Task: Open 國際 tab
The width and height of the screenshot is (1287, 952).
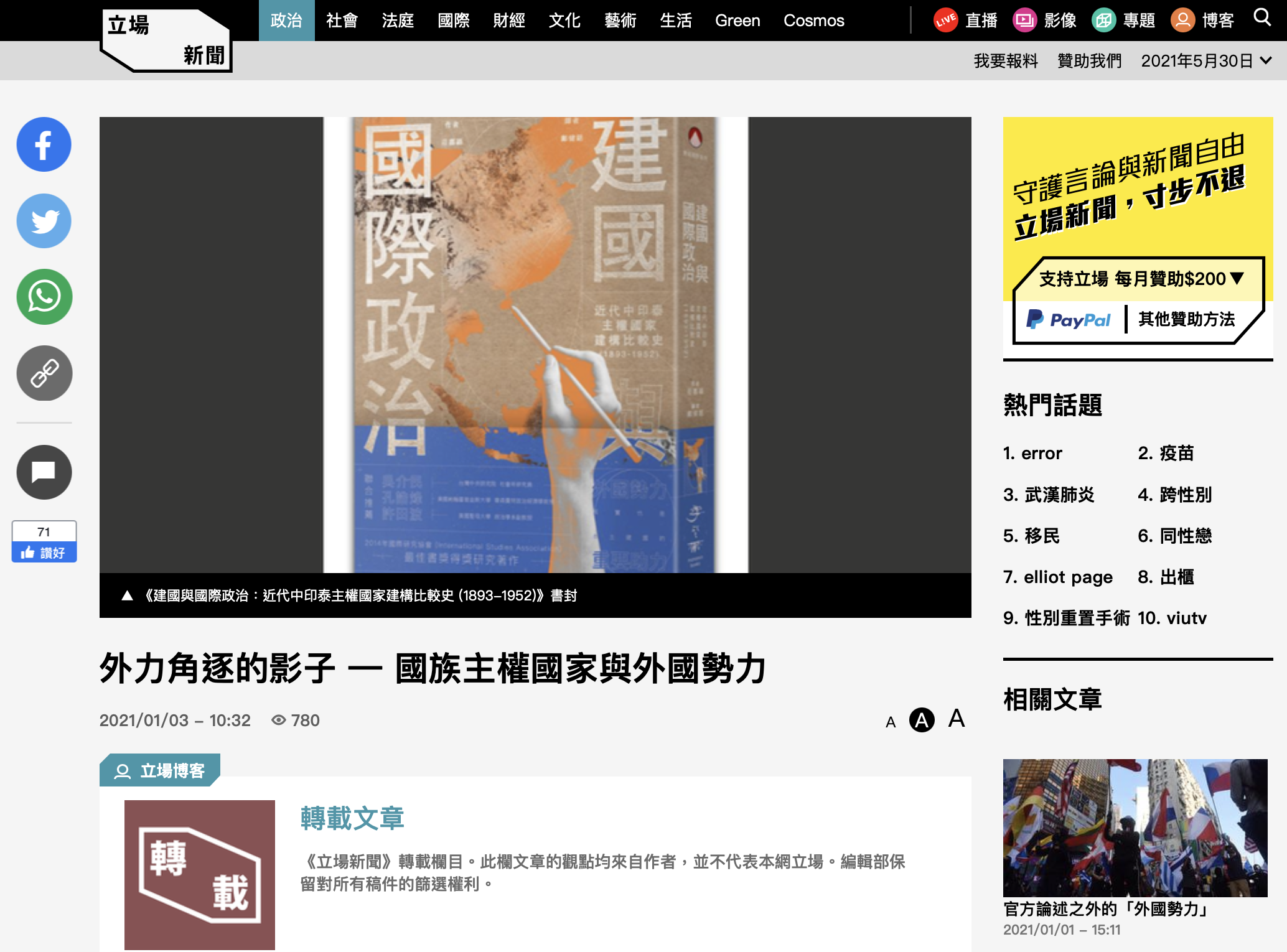Action: [454, 21]
